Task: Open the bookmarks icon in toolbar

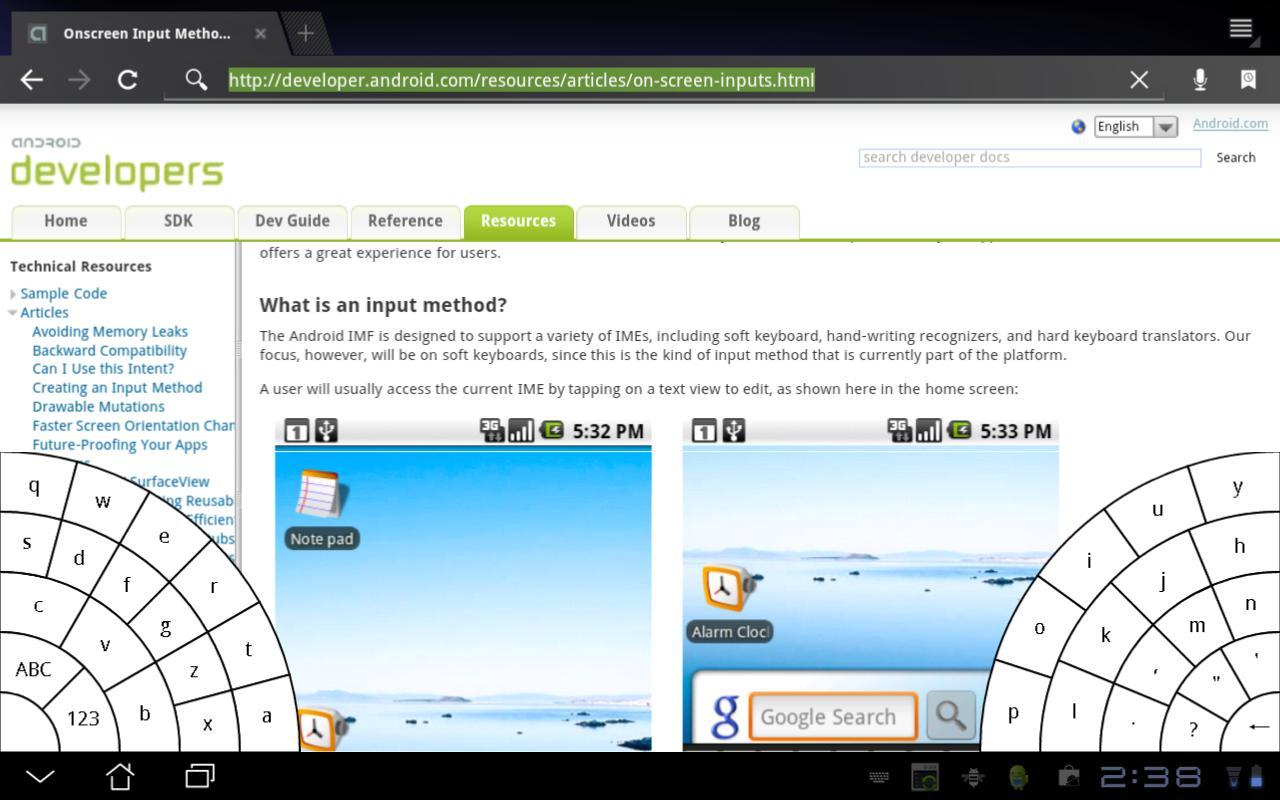Action: click(1248, 80)
